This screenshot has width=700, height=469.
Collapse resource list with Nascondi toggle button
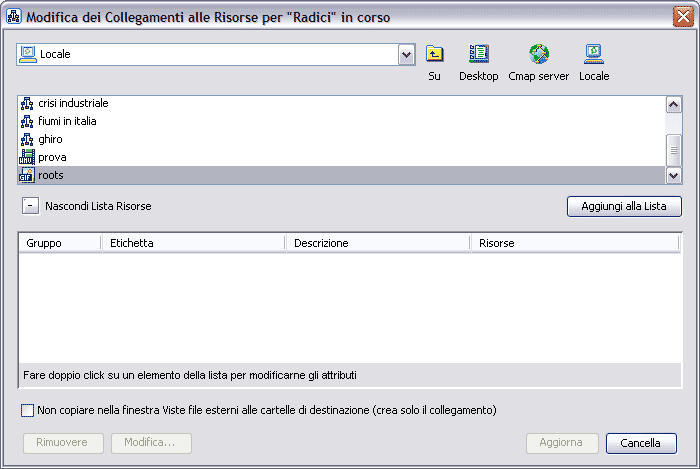[30, 206]
